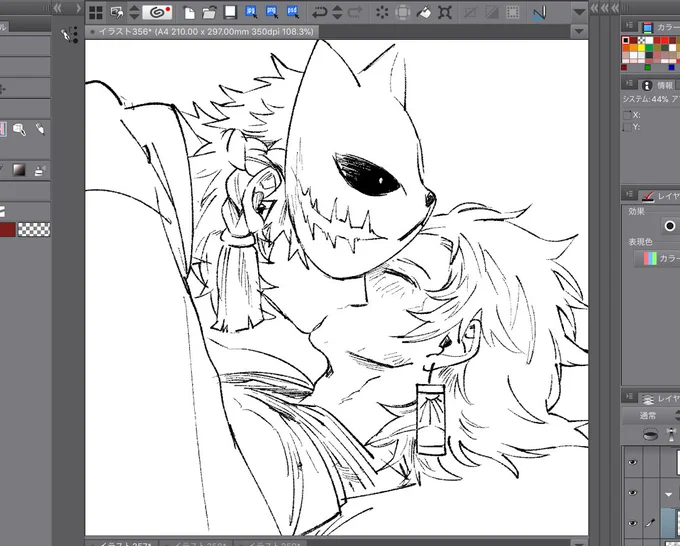The image size is (680, 546).
Task: Click the Open file folder icon
Action: [209, 13]
